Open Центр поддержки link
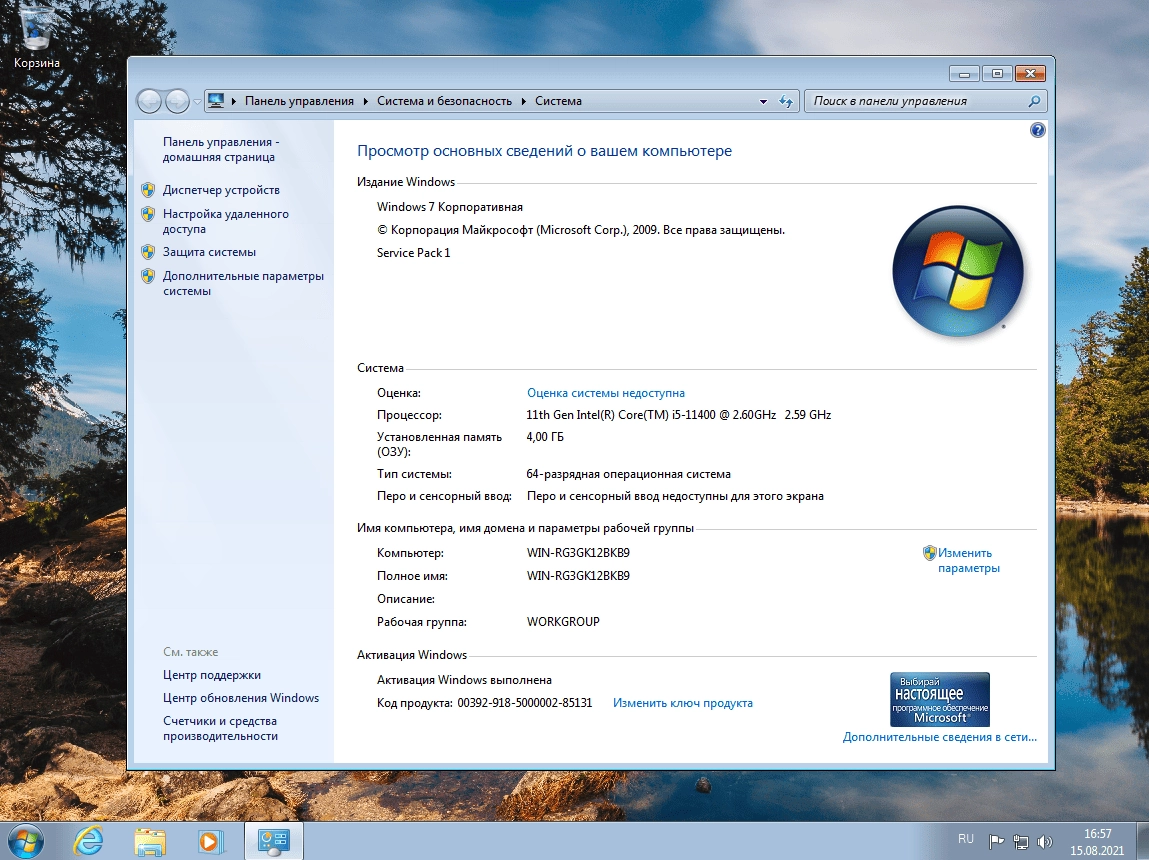This screenshot has width=1149, height=860. pyautogui.click(x=212, y=675)
